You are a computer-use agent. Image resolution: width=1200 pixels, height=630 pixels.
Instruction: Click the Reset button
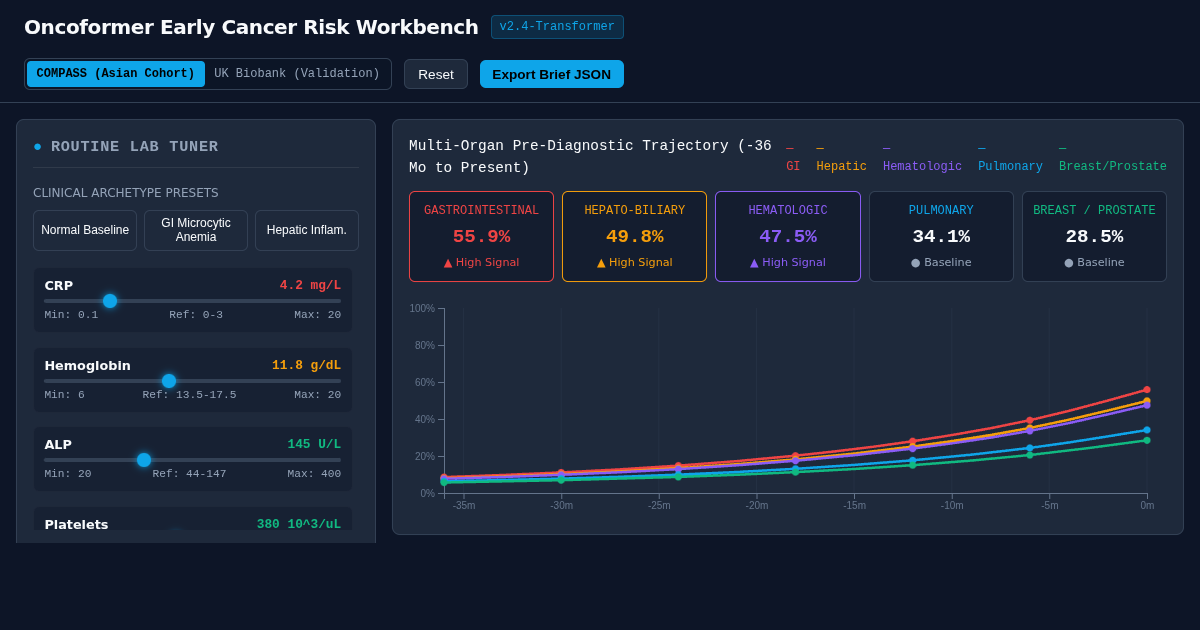pyautogui.click(x=436, y=74)
